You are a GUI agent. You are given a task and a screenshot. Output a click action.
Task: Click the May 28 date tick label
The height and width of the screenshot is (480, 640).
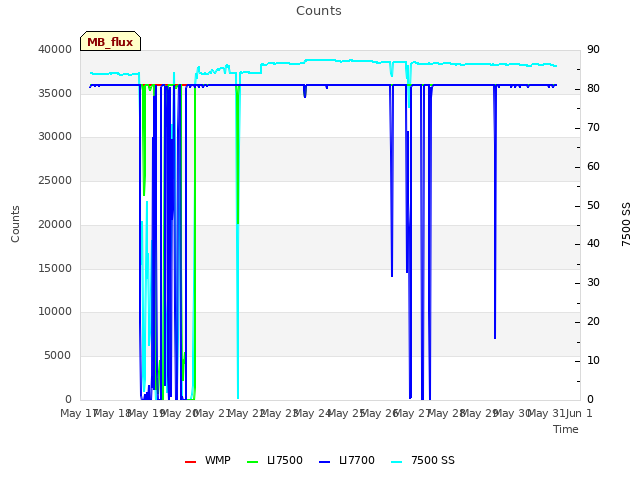click(x=446, y=413)
